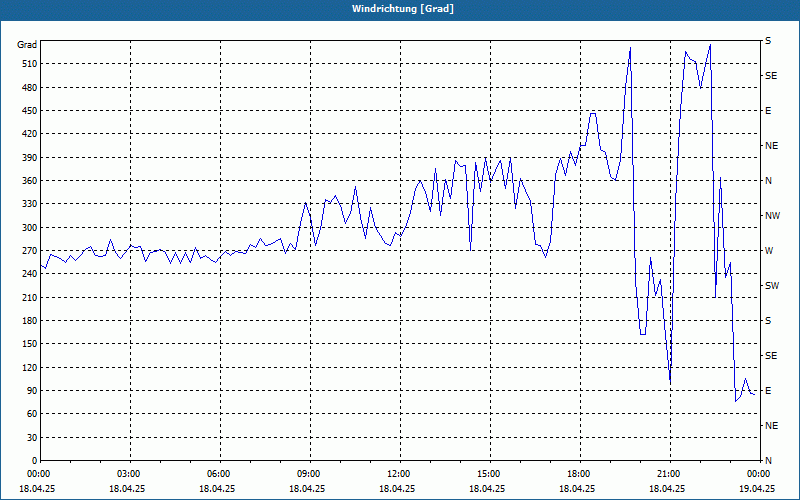This screenshot has width=800, height=500.
Task: Click the 60 y-axis label
Action: [32, 414]
